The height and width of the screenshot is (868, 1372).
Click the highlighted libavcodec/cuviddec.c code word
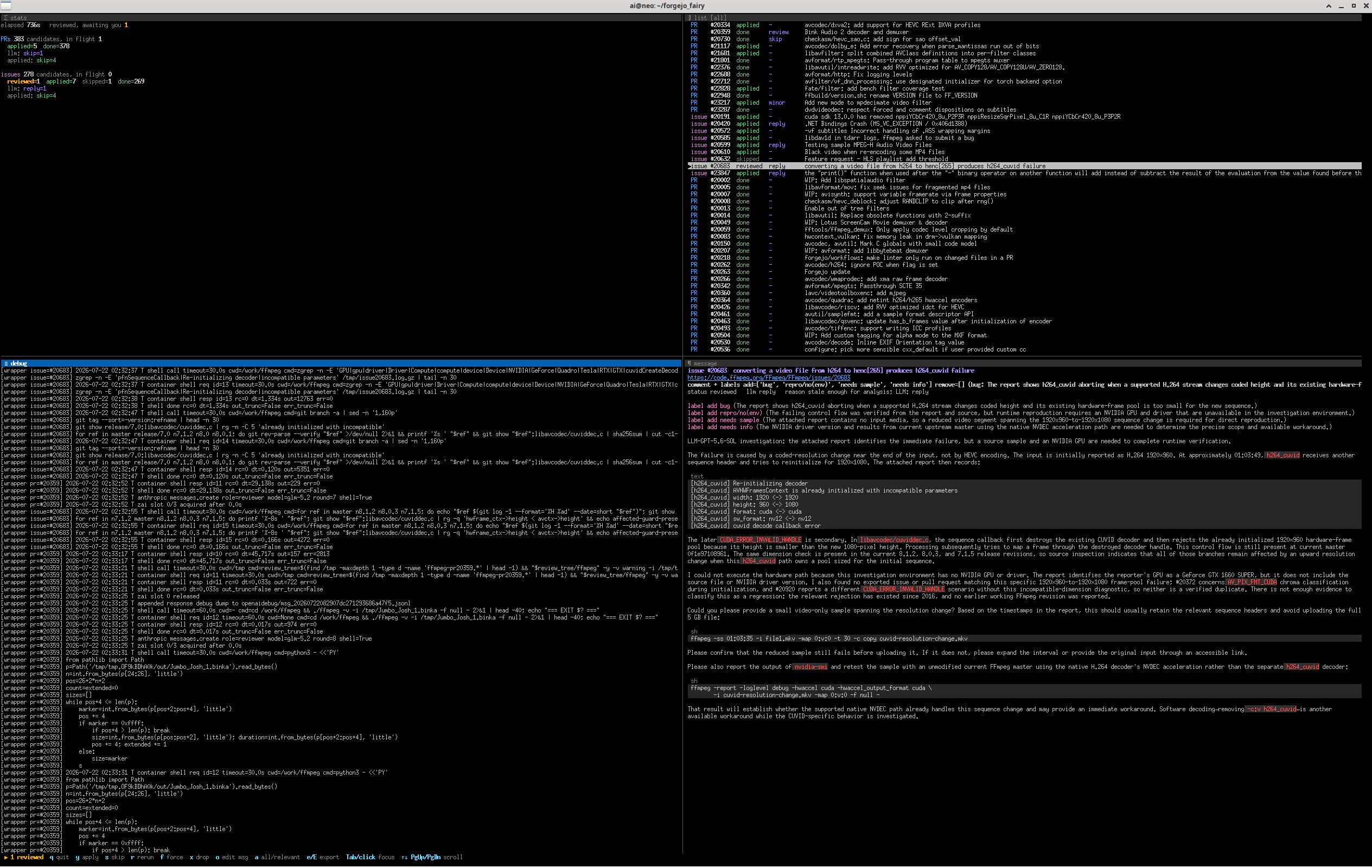click(x=894, y=540)
